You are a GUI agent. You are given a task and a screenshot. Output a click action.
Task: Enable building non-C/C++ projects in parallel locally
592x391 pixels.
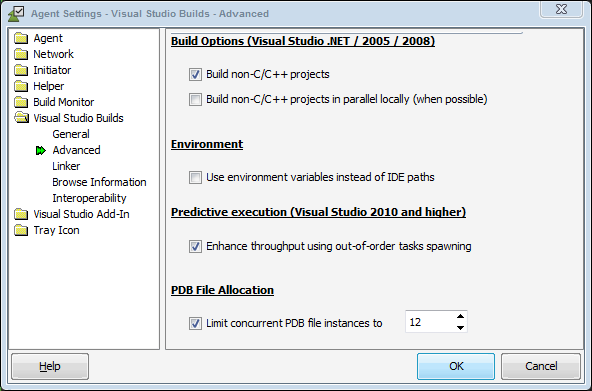[x=195, y=99]
